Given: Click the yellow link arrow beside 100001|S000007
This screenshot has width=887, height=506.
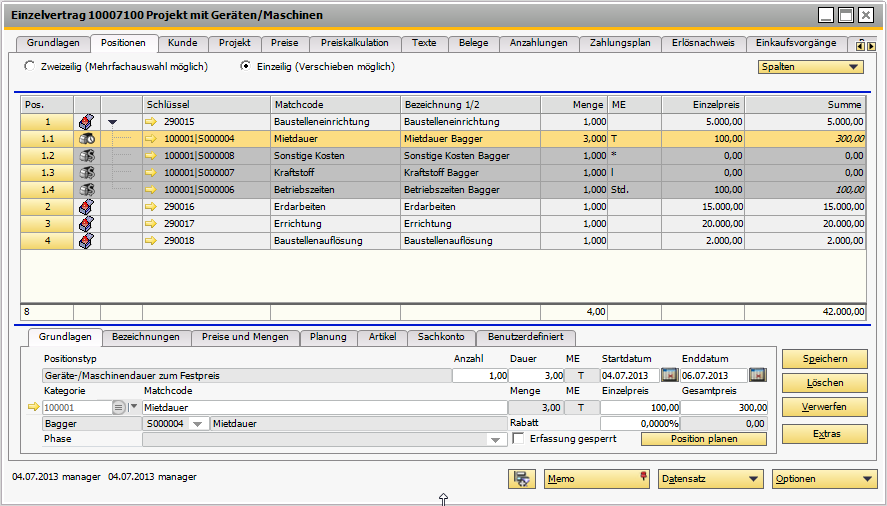Looking at the screenshot, I should point(152,173).
